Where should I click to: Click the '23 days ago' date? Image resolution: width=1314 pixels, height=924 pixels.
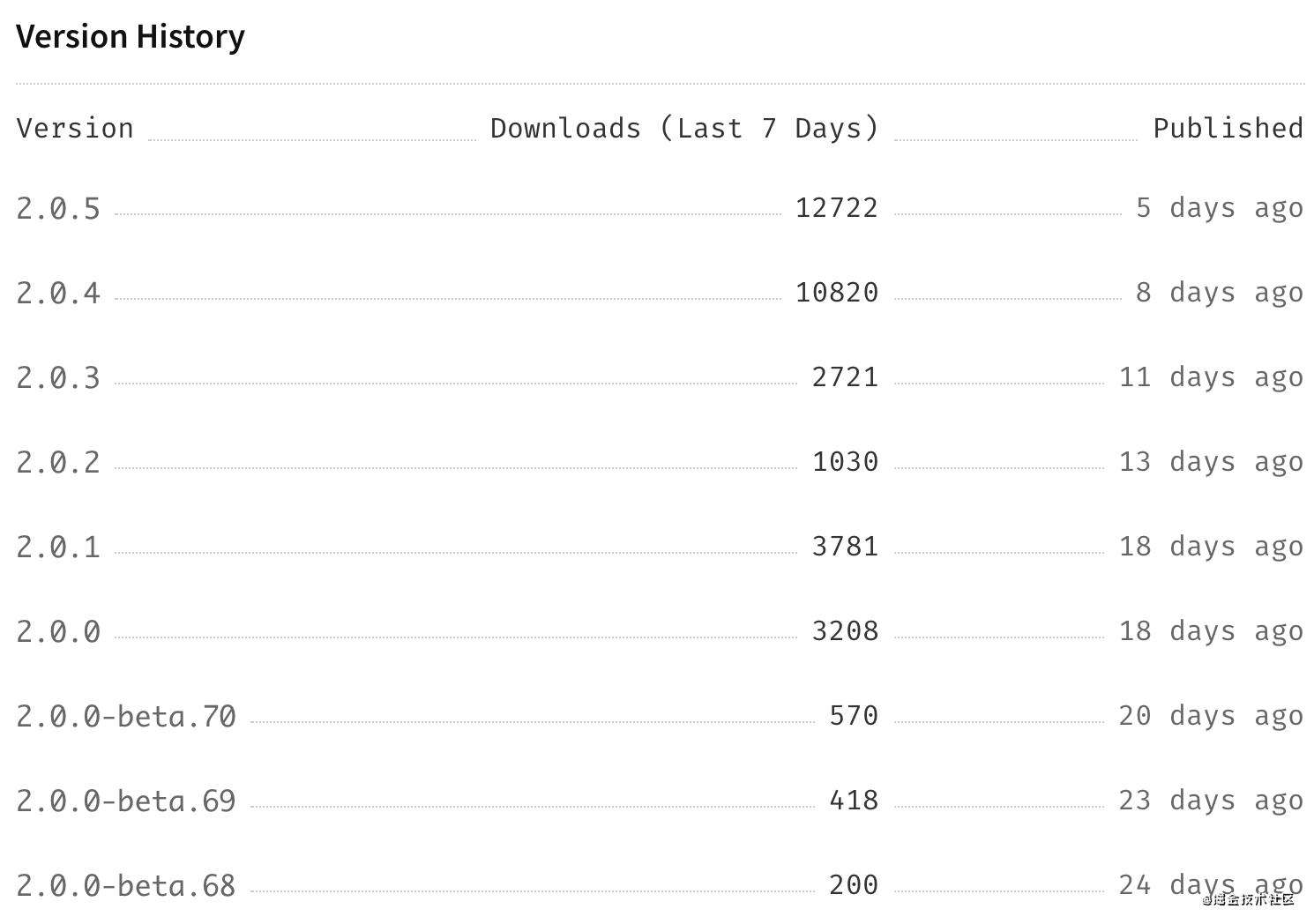tap(1211, 801)
